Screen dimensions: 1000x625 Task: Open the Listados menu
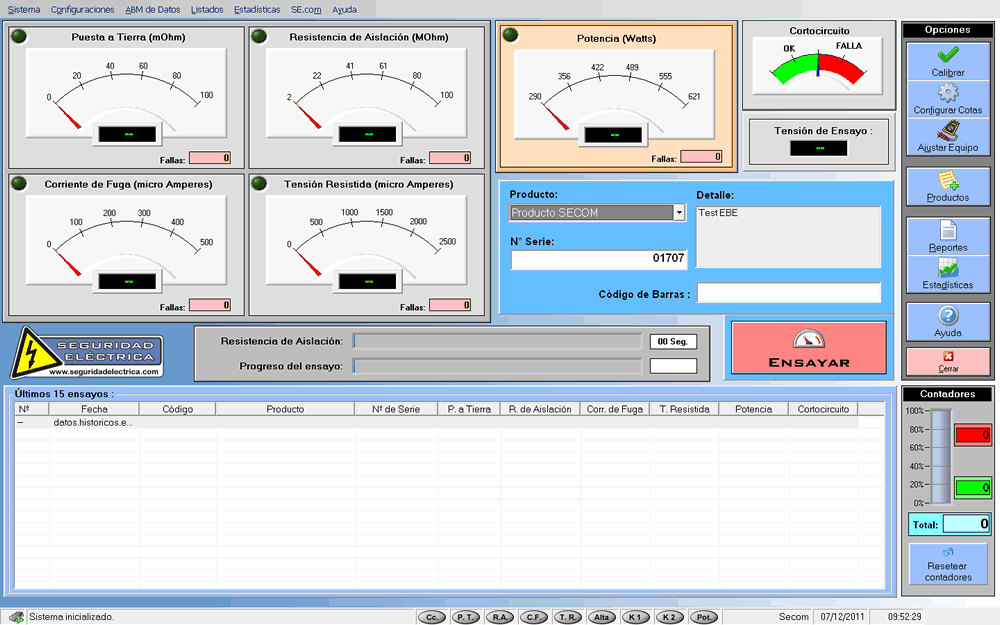[x=207, y=9]
